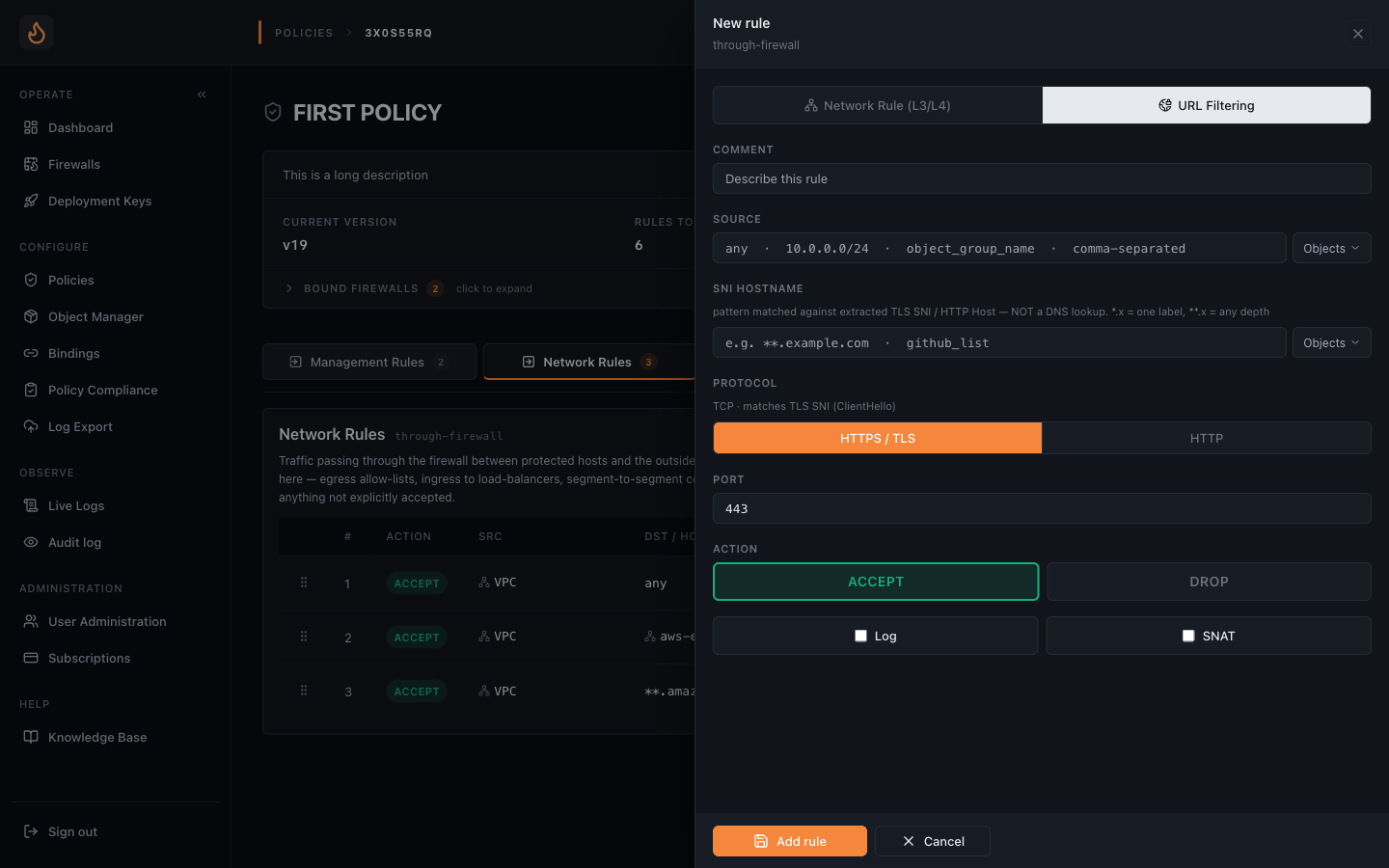Click the ACCEPT badge in rule 1

click(x=417, y=583)
